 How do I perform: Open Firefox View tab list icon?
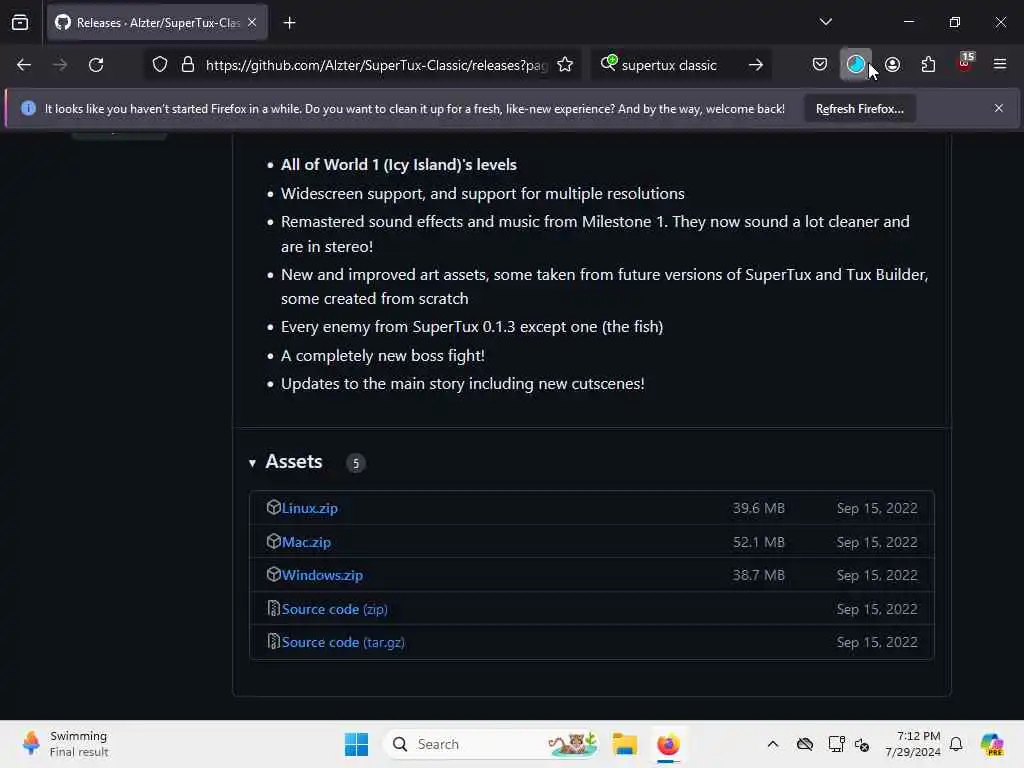(x=20, y=23)
